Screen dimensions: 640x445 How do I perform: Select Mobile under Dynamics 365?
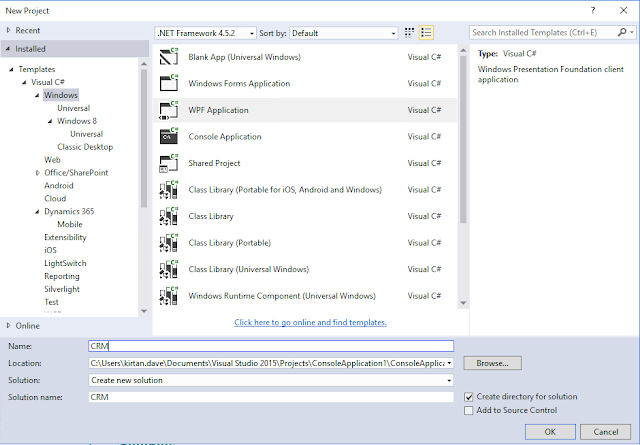(70, 224)
